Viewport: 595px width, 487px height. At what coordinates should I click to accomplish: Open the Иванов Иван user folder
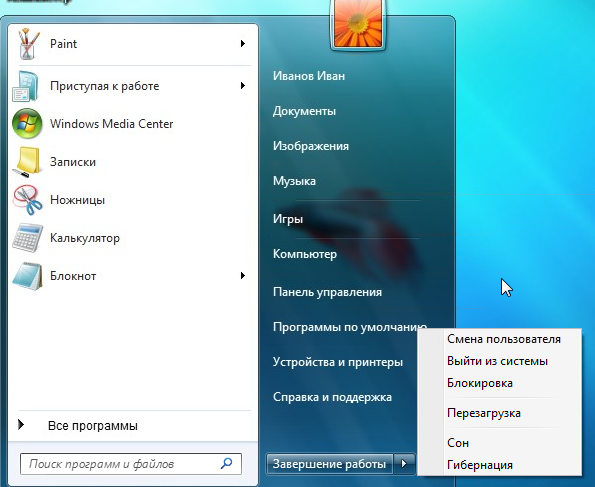point(309,76)
